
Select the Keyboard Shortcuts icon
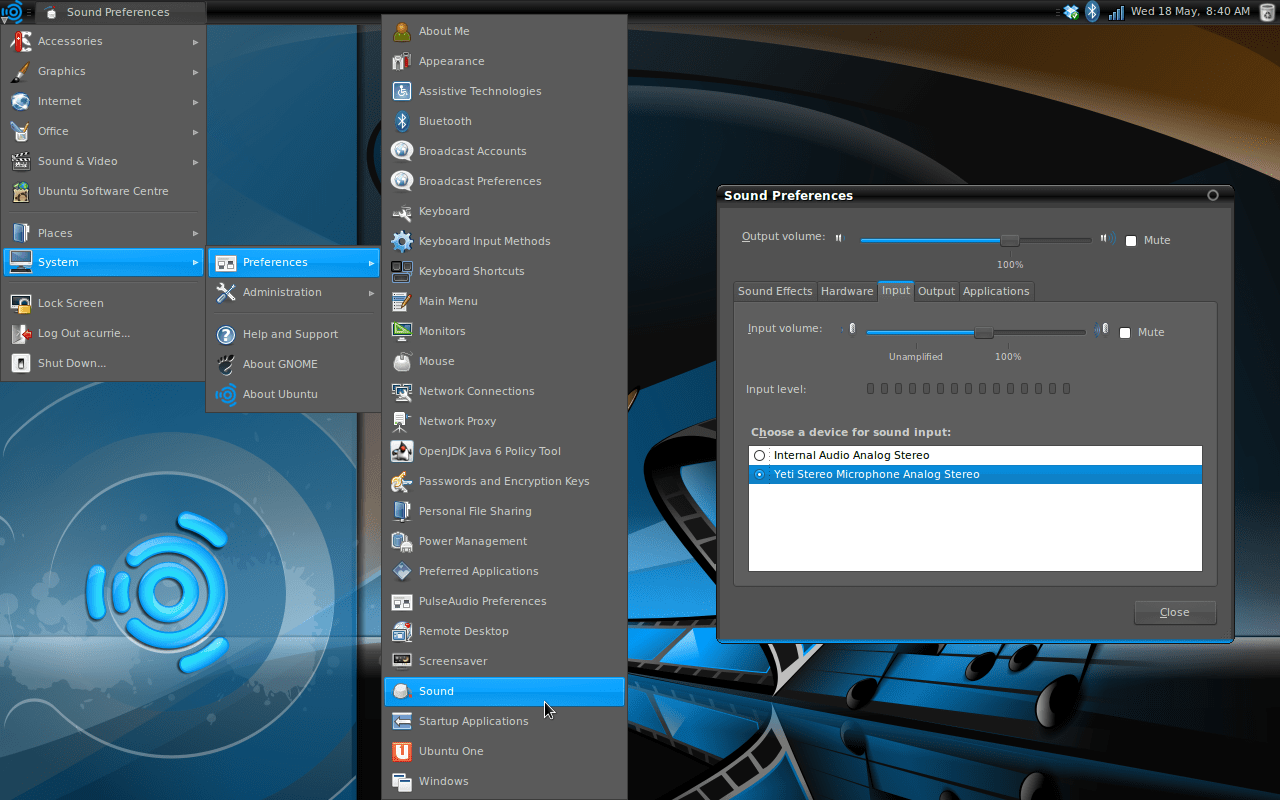click(402, 271)
